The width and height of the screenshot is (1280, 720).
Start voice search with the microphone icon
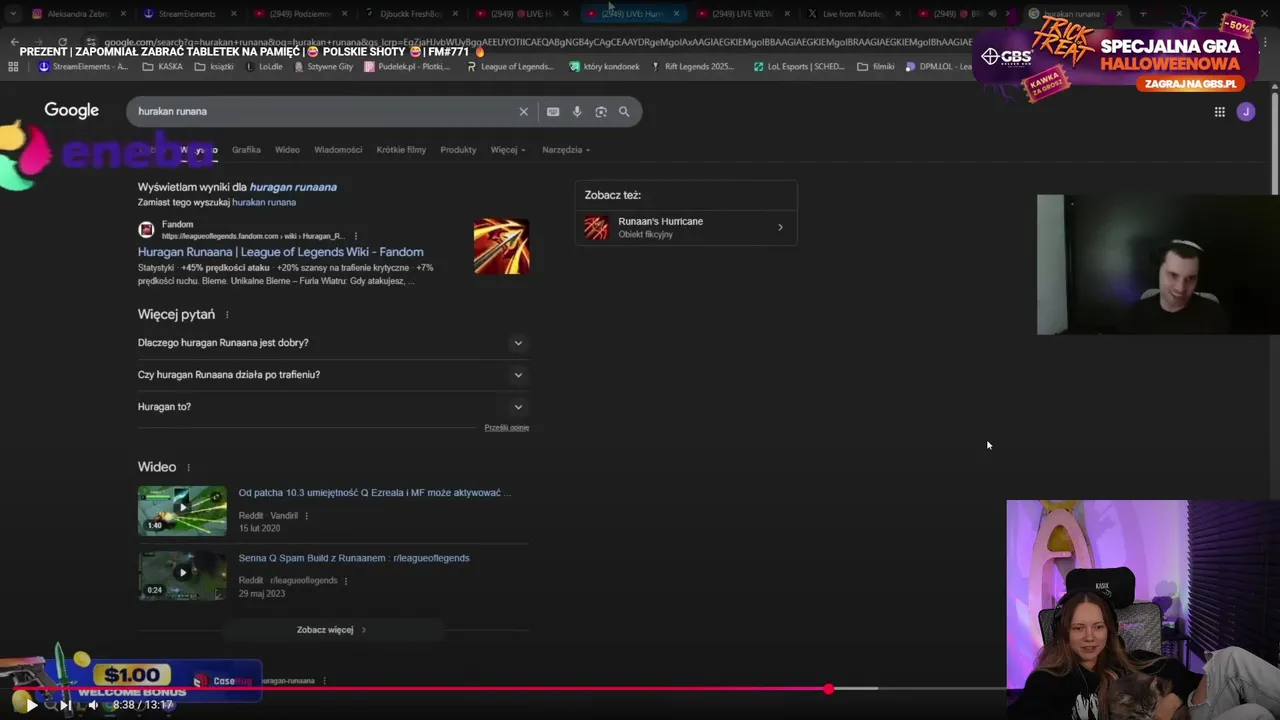click(x=577, y=112)
